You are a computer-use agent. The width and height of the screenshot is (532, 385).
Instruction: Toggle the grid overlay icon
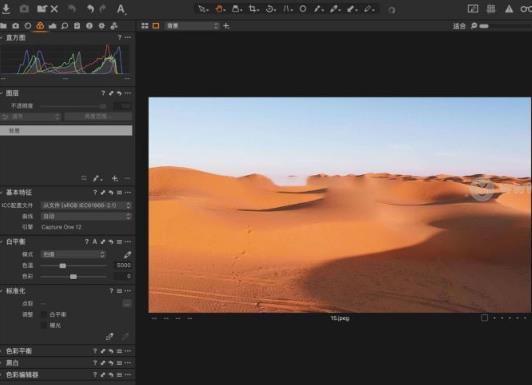[x=491, y=9]
